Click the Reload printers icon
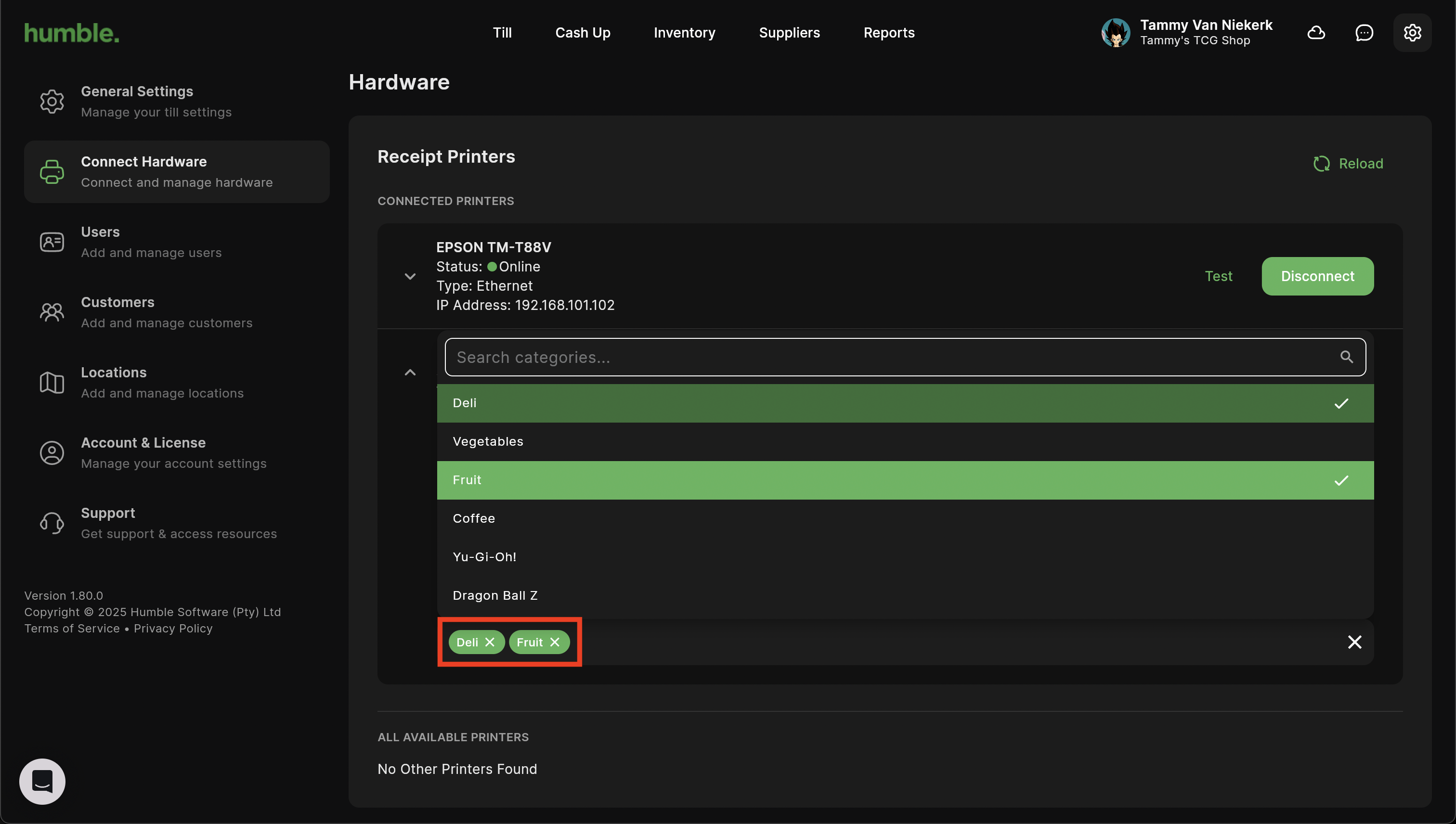1456x824 pixels. point(1321,164)
